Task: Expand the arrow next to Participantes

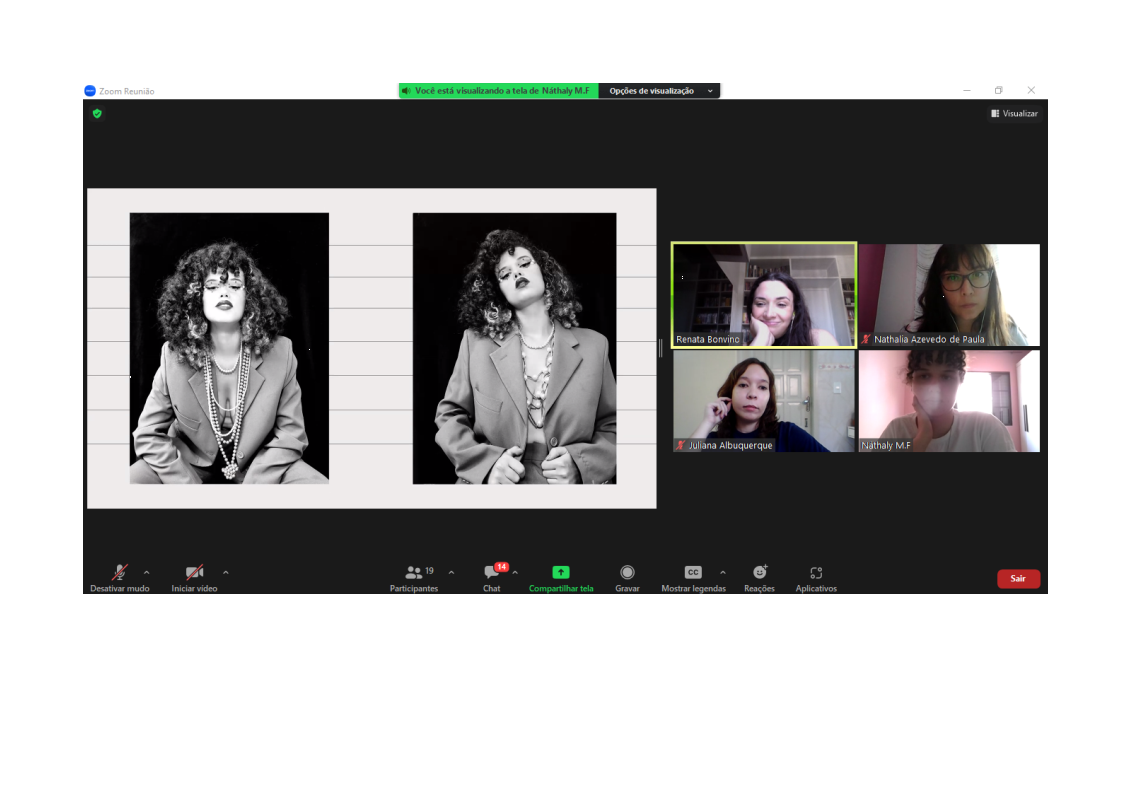Action: tap(451, 573)
